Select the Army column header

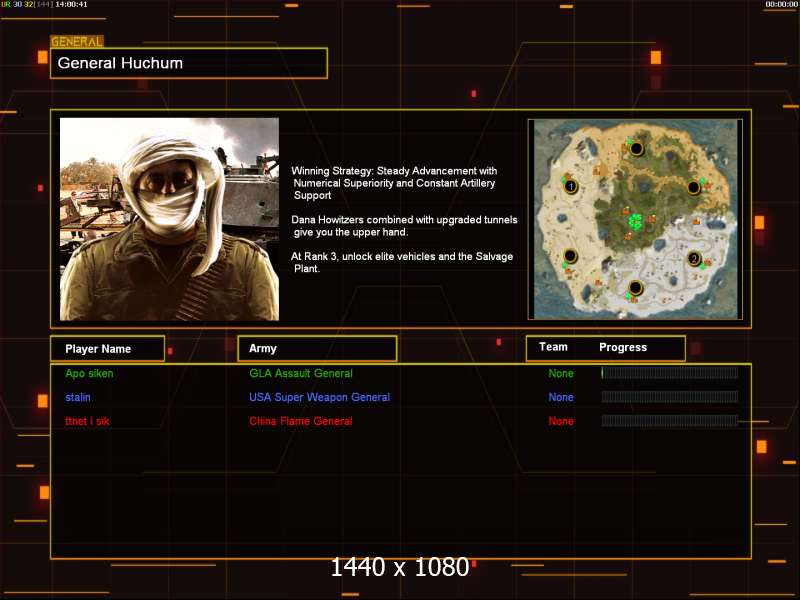click(x=317, y=348)
